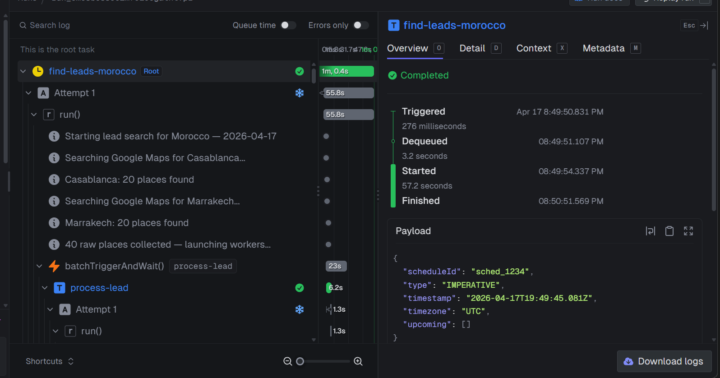Collapse the batchTriggerAndWait() node
This screenshot has width=720, height=378.
39,266
